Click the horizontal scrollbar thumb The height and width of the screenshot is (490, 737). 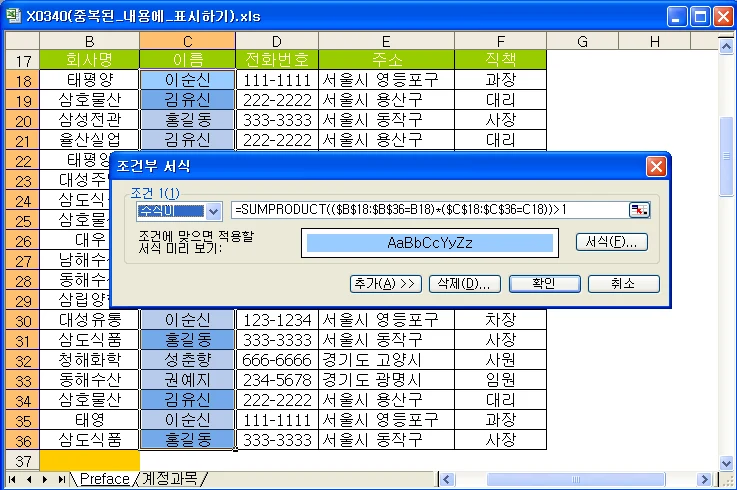pos(576,480)
